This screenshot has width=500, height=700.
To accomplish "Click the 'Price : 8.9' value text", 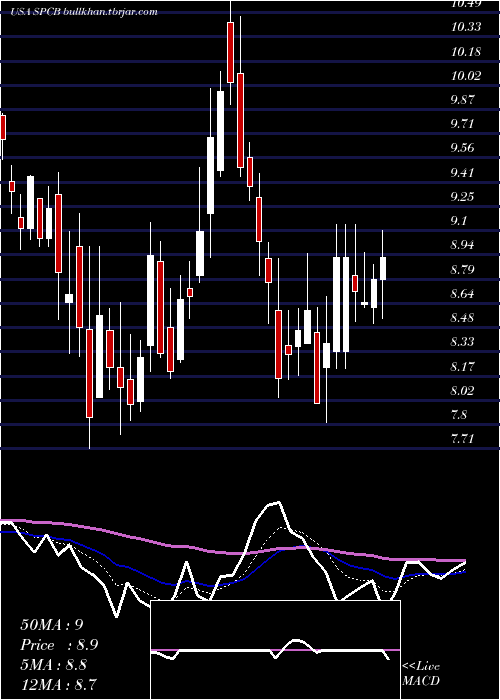I will click(59, 645).
